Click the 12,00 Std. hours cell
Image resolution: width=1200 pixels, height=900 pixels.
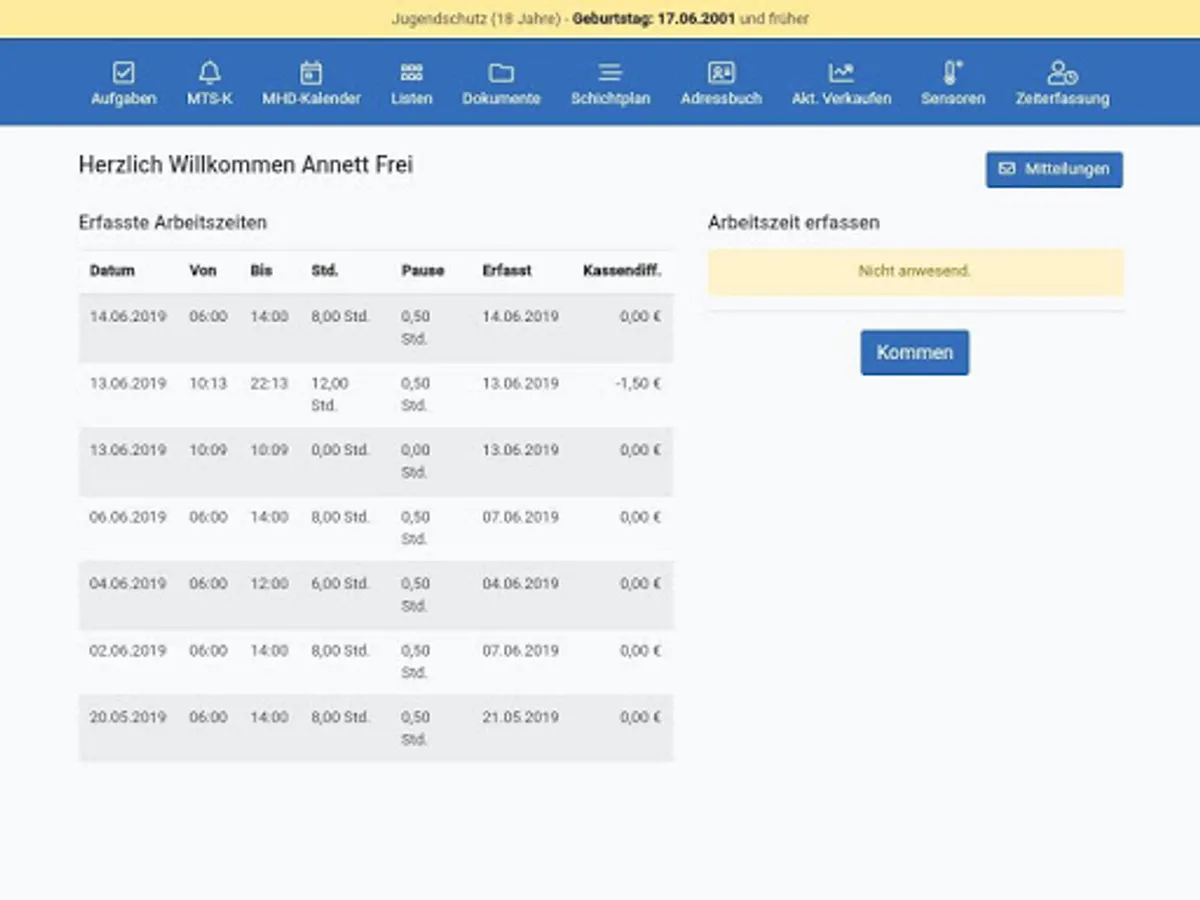click(x=330, y=395)
